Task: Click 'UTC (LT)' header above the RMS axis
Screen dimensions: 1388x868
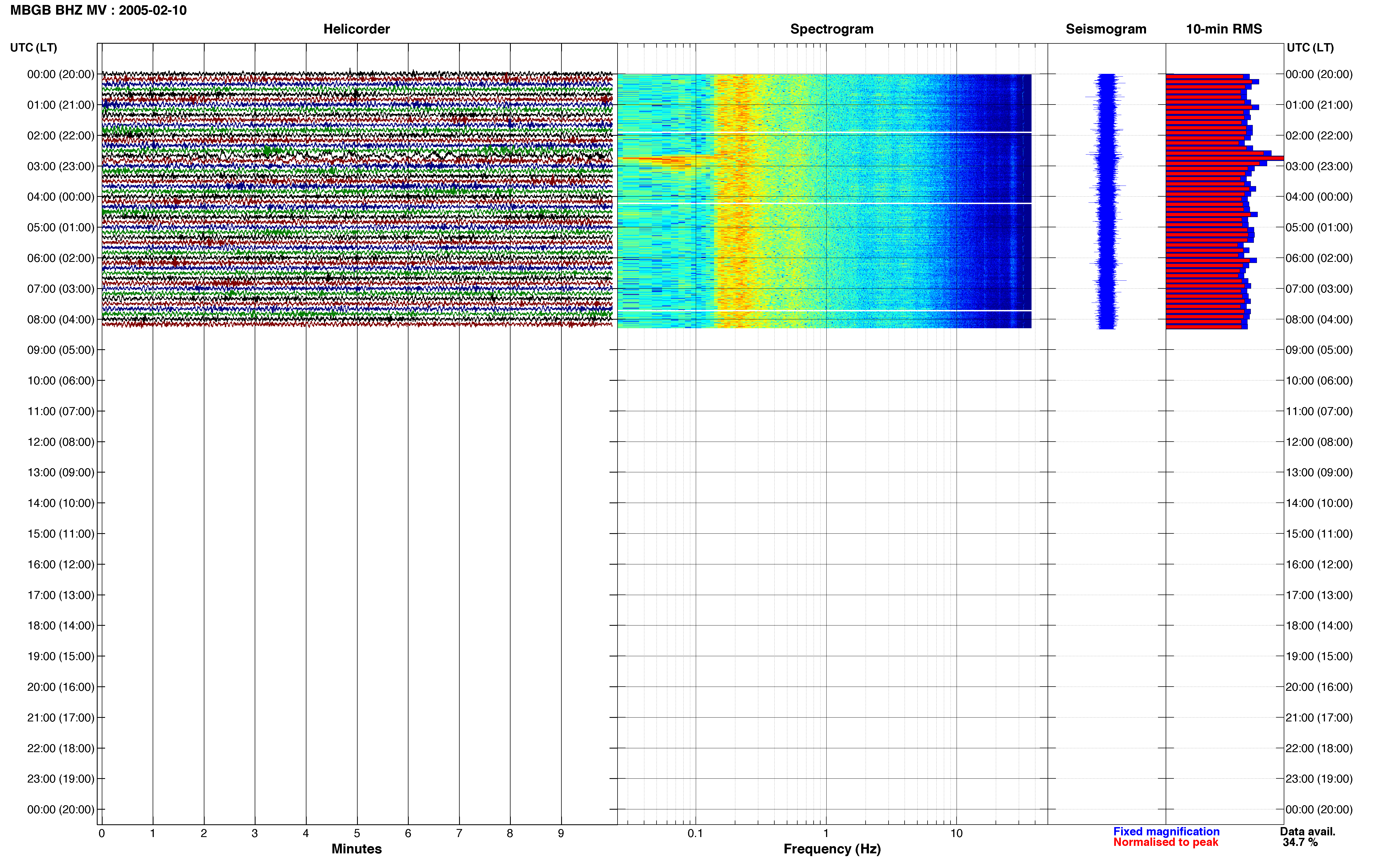Action: coord(1310,47)
